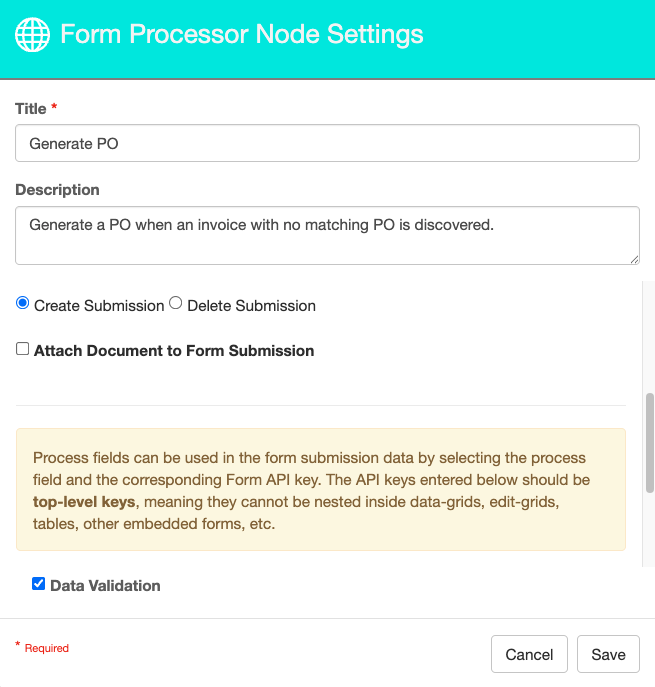Click the Delete Submission label text

click(x=251, y=306)
